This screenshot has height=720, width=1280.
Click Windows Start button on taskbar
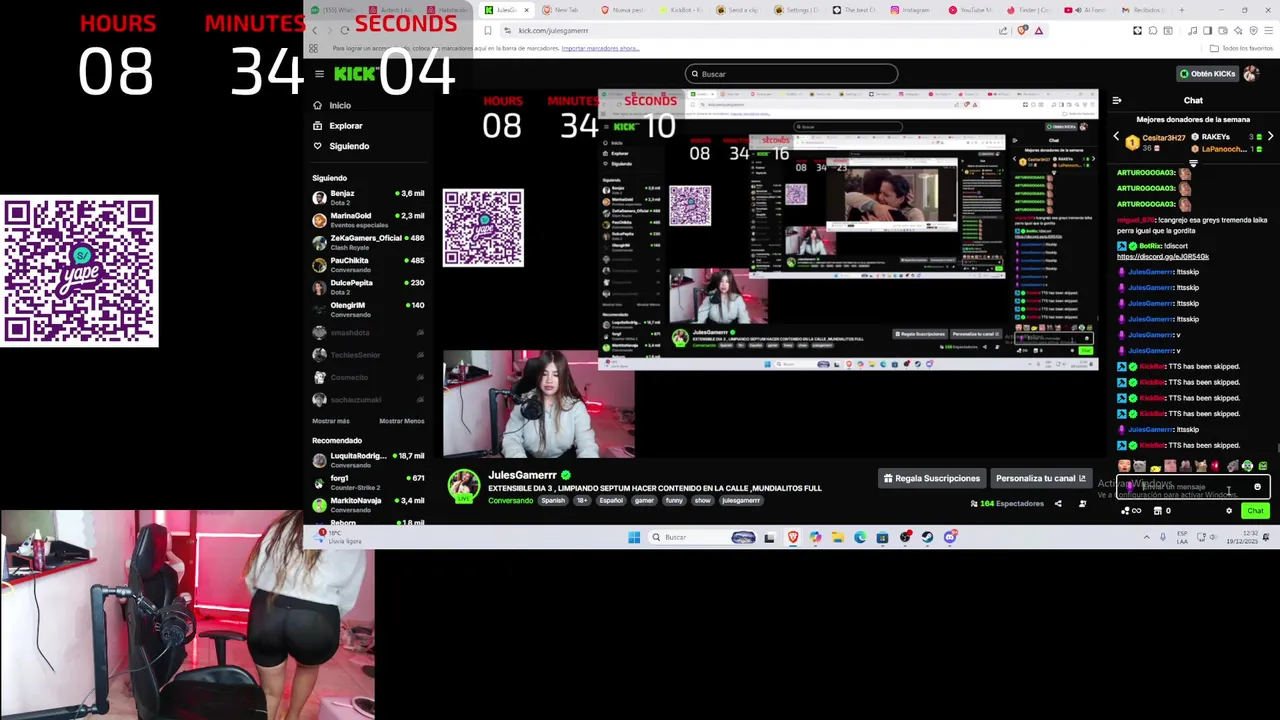[634, 537]
